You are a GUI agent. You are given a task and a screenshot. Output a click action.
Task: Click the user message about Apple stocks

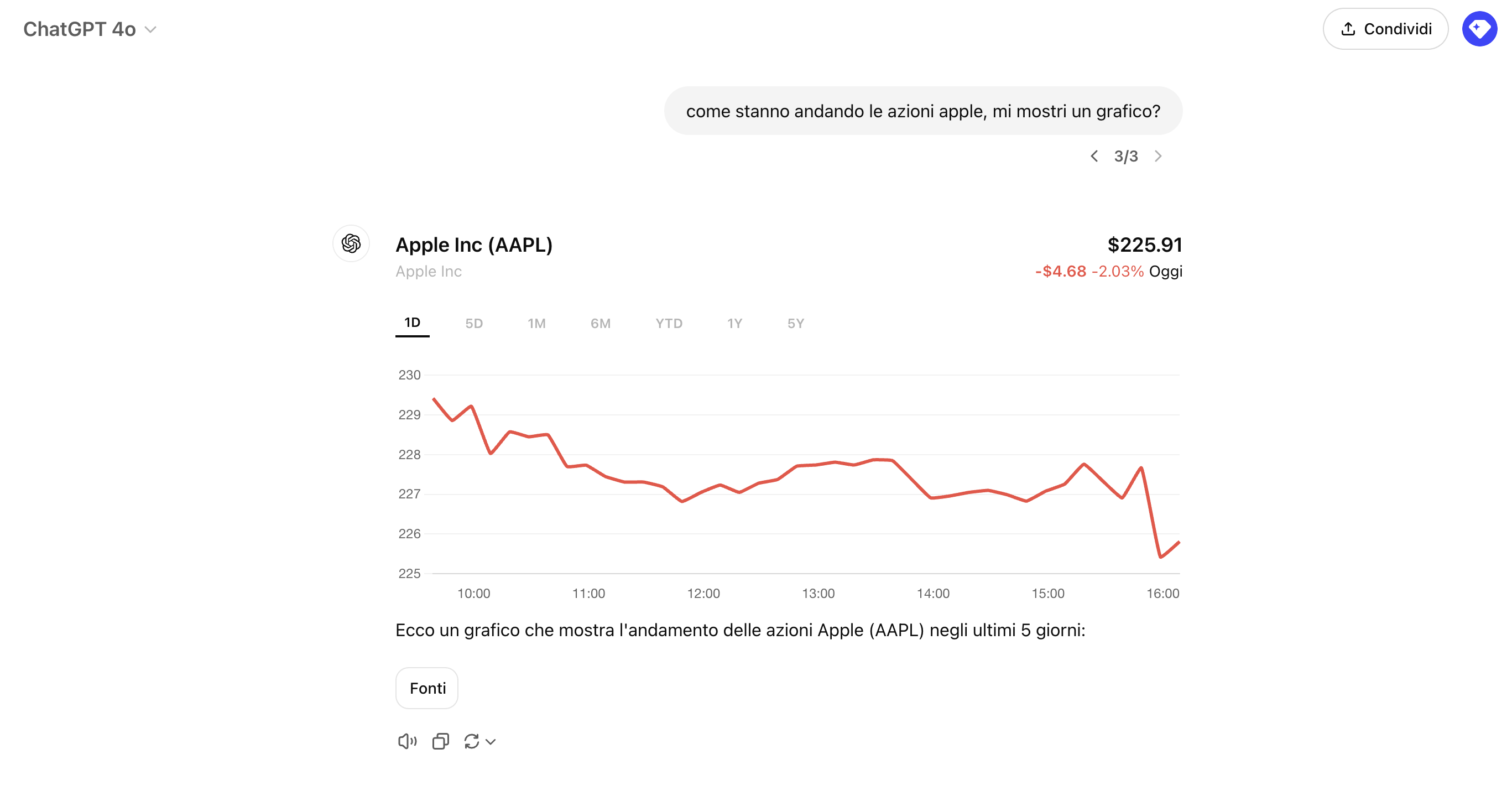pos(922,111)
